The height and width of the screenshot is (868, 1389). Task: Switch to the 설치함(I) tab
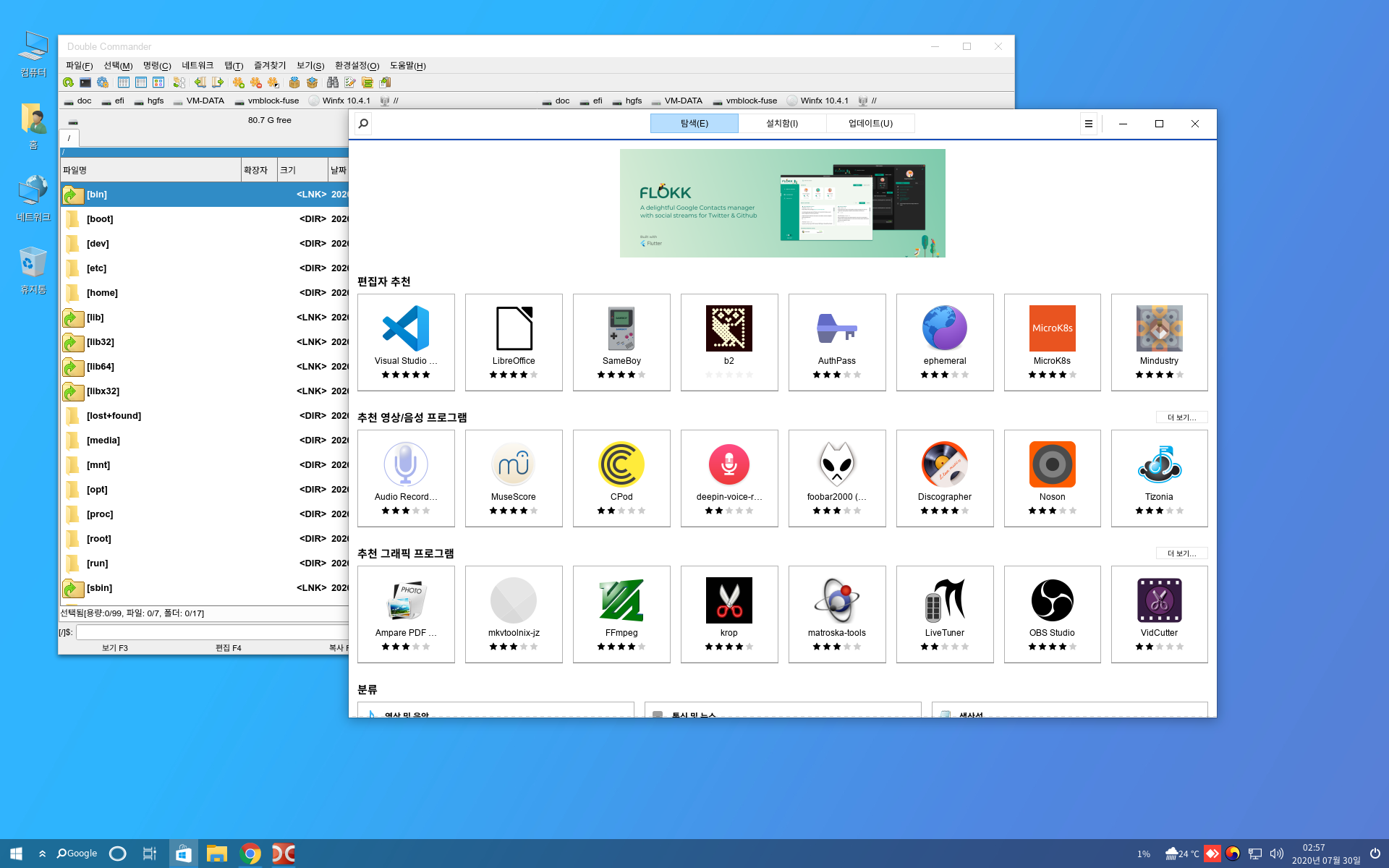click(782, 124)
